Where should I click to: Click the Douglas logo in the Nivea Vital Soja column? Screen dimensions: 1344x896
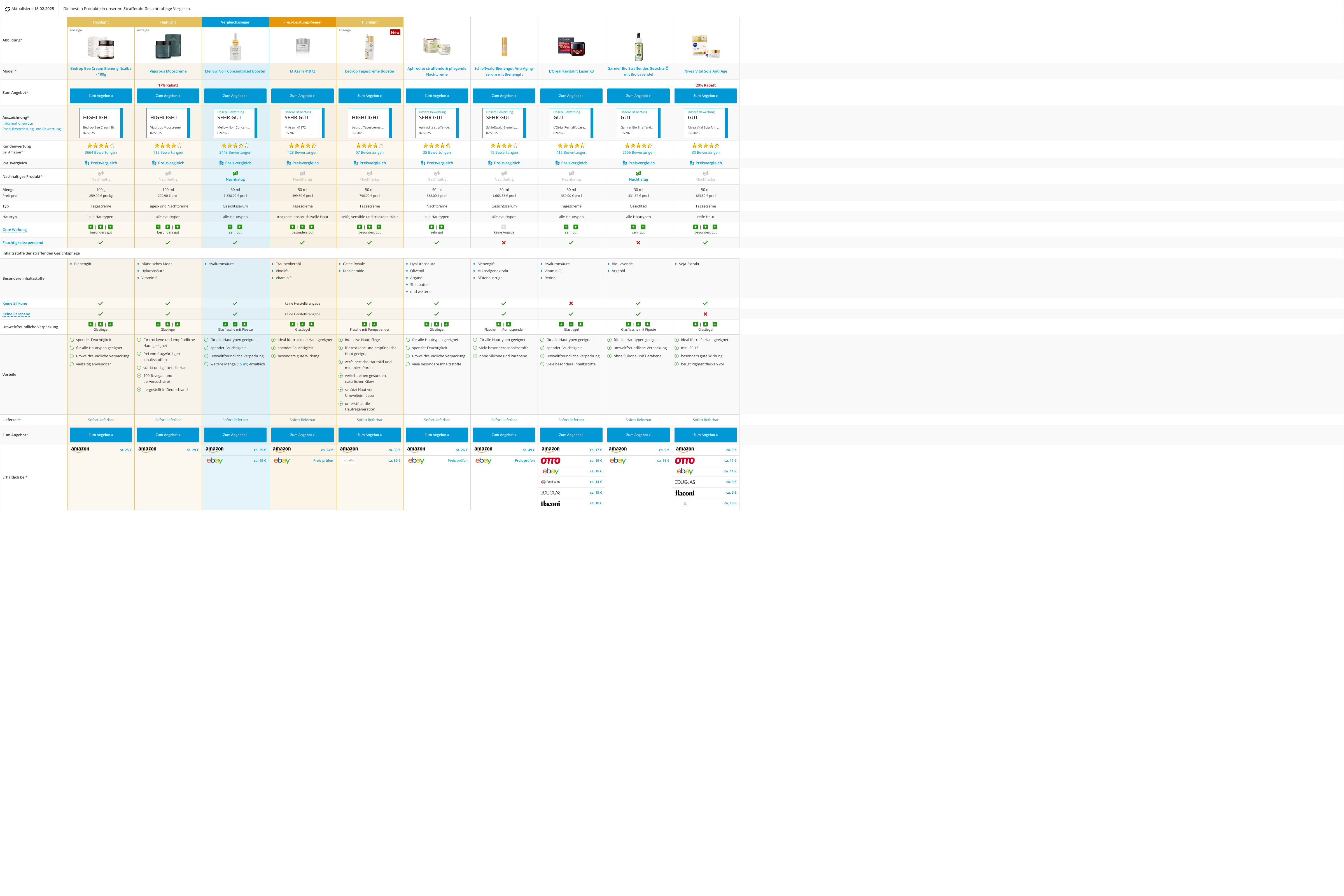[x=685, y=482]
